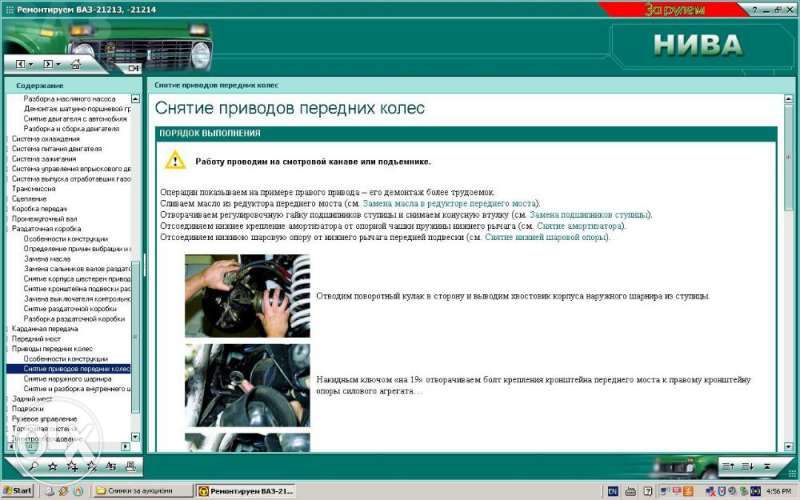Go forward with the right arrow button

[47, 64]
